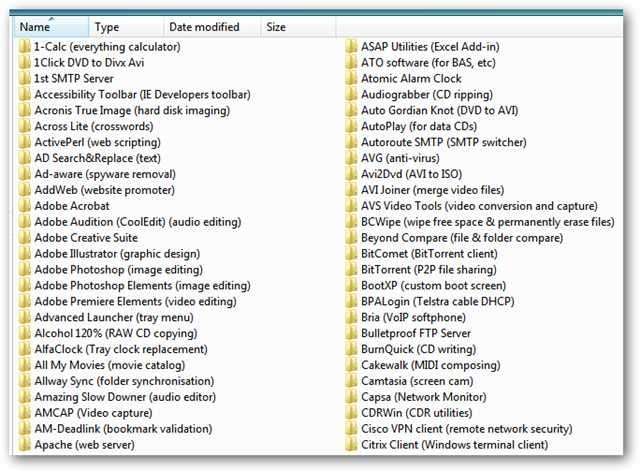Screen dimensions: 640x472
Task: Click the Adobe Acrobat folder icon
Action: pyautogui.click(x=24, y=206)
